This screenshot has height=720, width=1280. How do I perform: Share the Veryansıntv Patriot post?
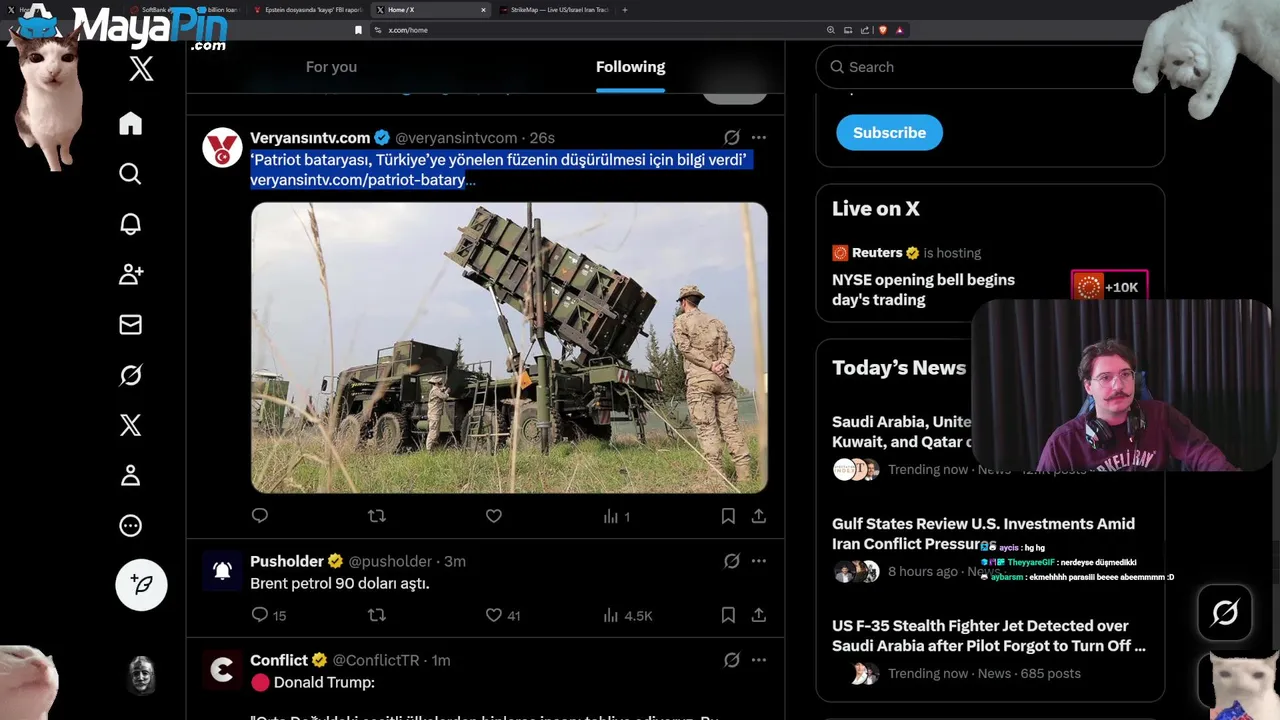click(759, 516)
